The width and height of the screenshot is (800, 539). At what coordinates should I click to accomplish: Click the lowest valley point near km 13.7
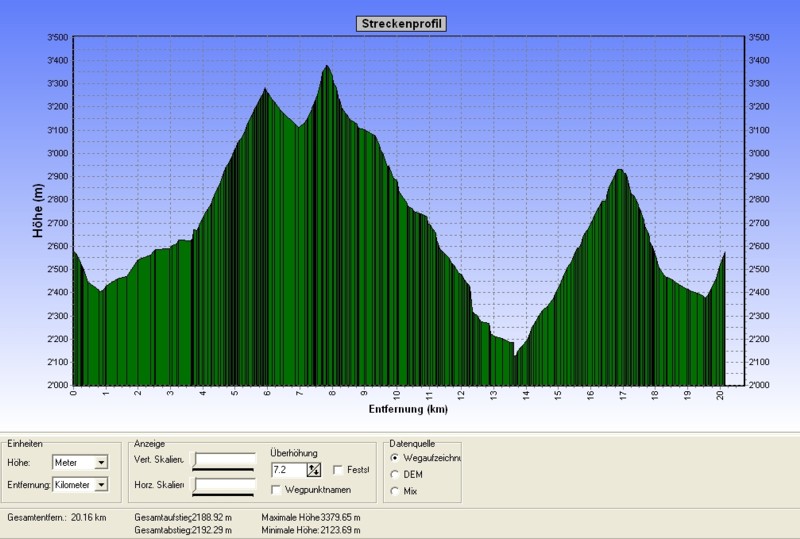pyautogui.click(x=515, y=354)
